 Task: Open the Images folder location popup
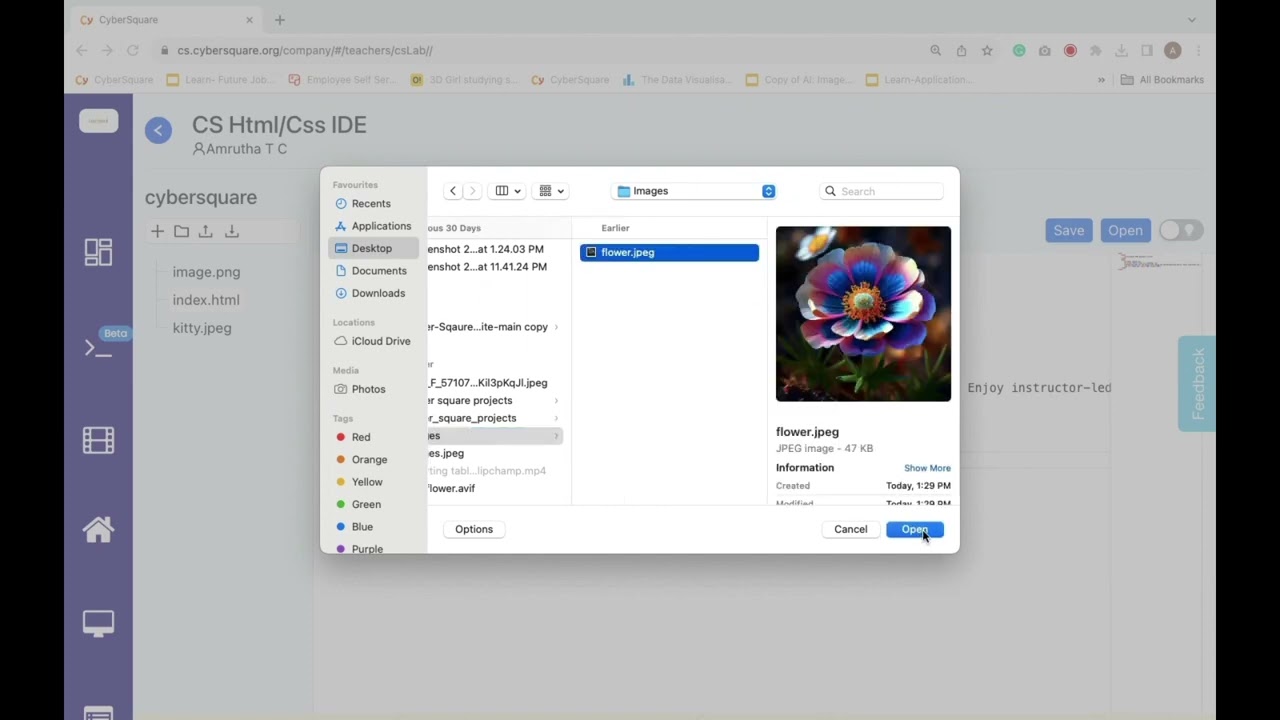[695, 191]
